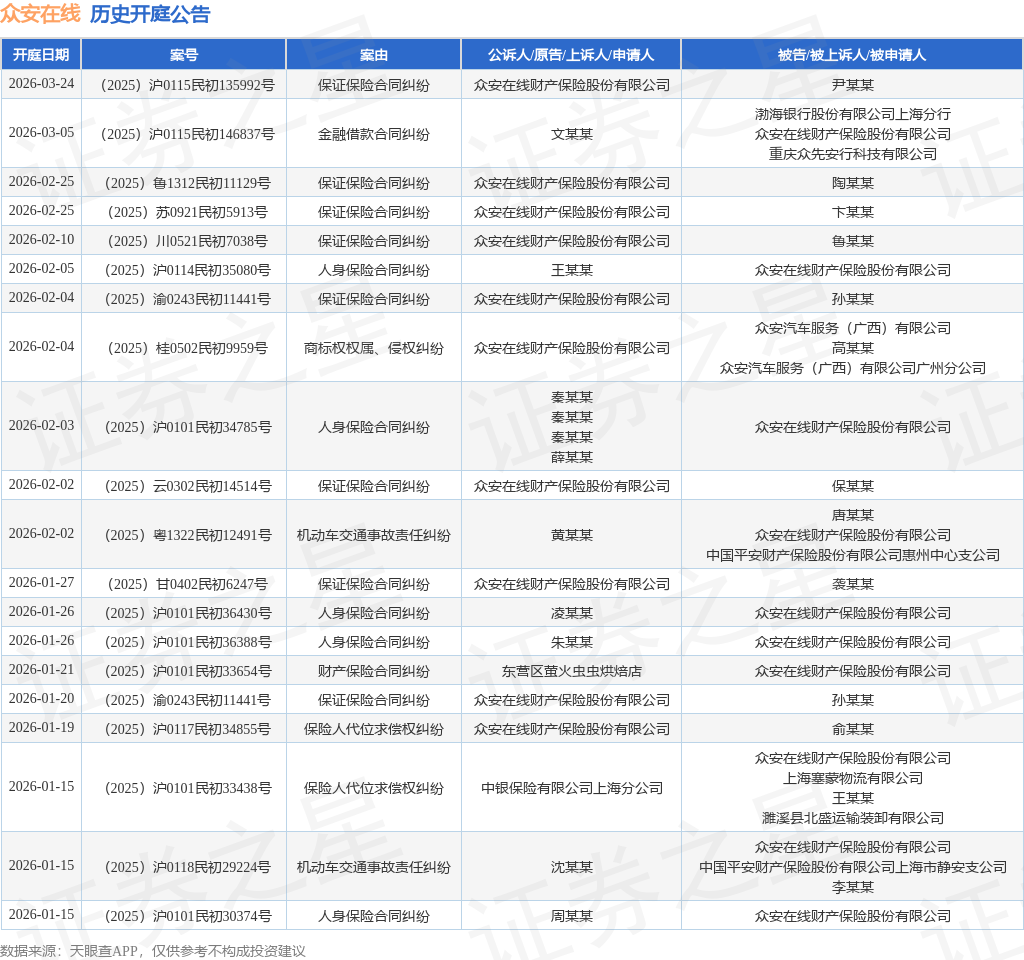Click plaintiff 周某某
The width and height of the screenshot is (1024, 960).
[x=571, y=916]
